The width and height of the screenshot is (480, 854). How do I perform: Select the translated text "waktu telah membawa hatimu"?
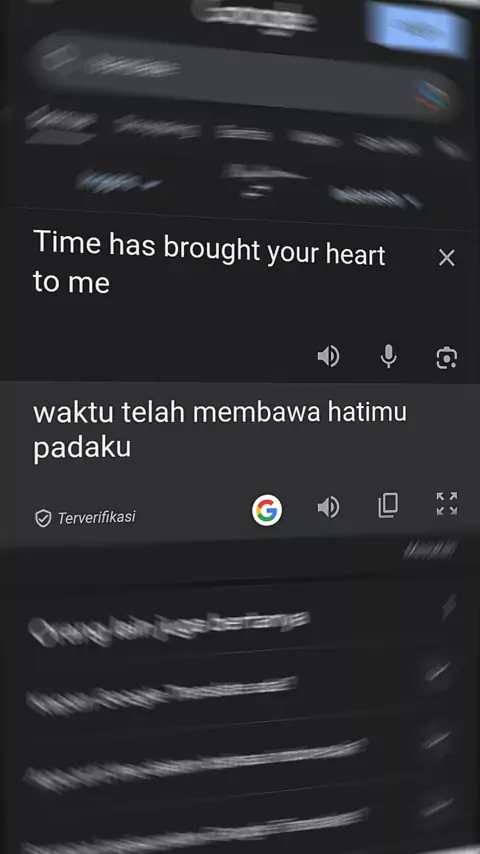pos(220,413)
